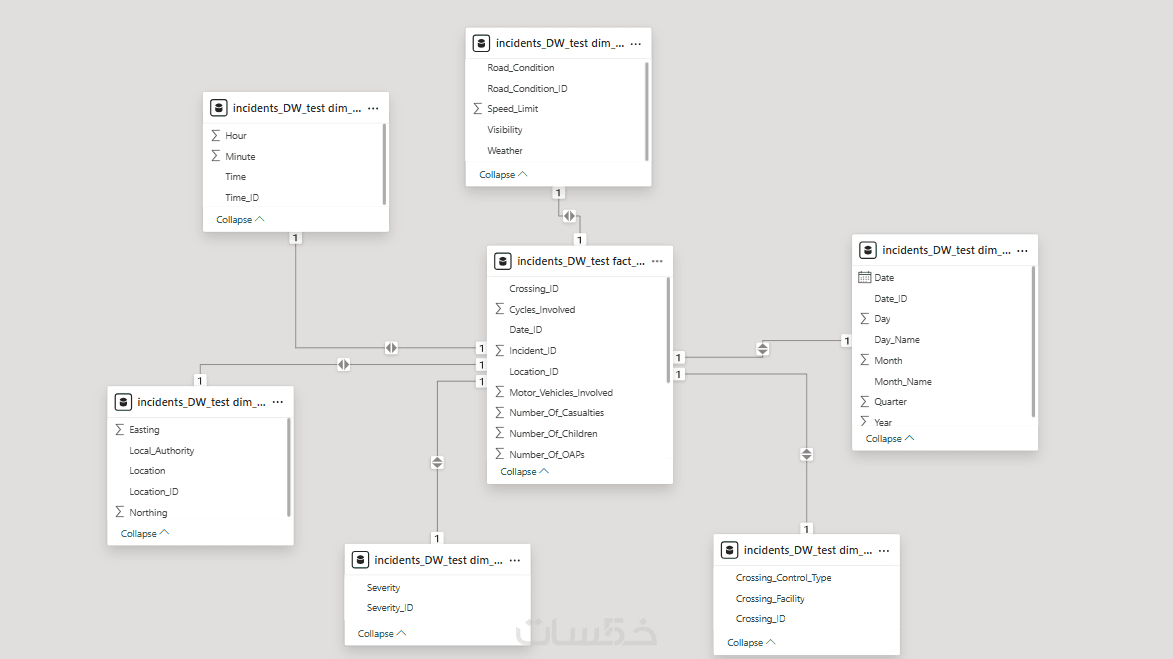Click the filter direction icon on the Crossing relationship line
Viewport: 1173px width, 659px height.
pyautogui.click(x=807, y=455)
